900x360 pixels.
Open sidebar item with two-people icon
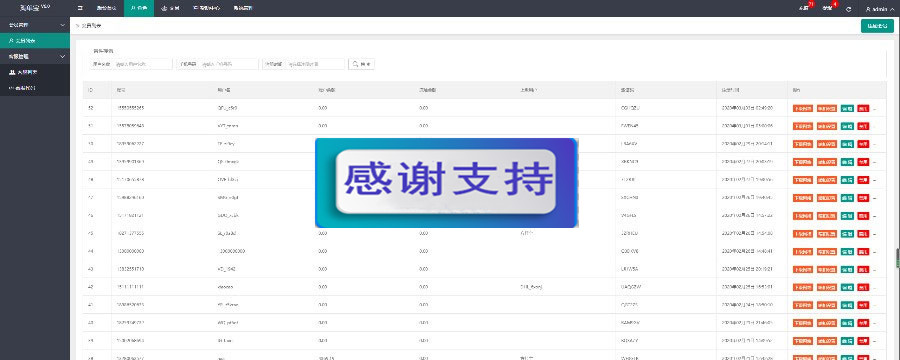coord(34,72)
